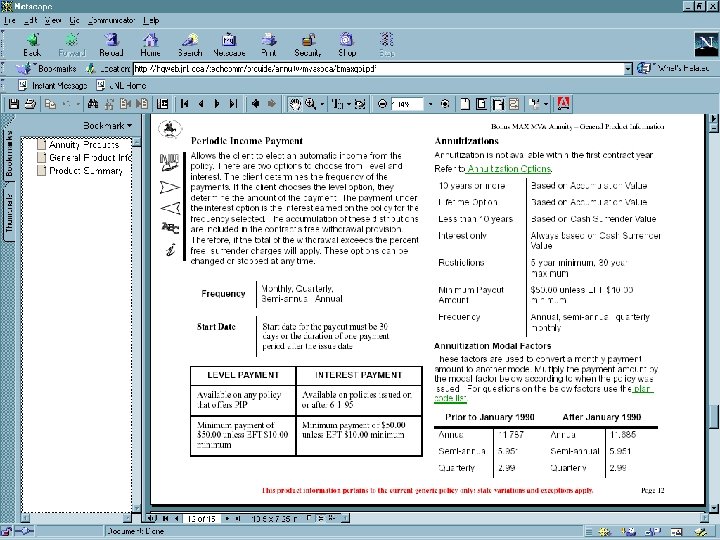Switch to the Bookmarks side tab
The height and width of the screenshot is (540, 720).
[9, 154]
